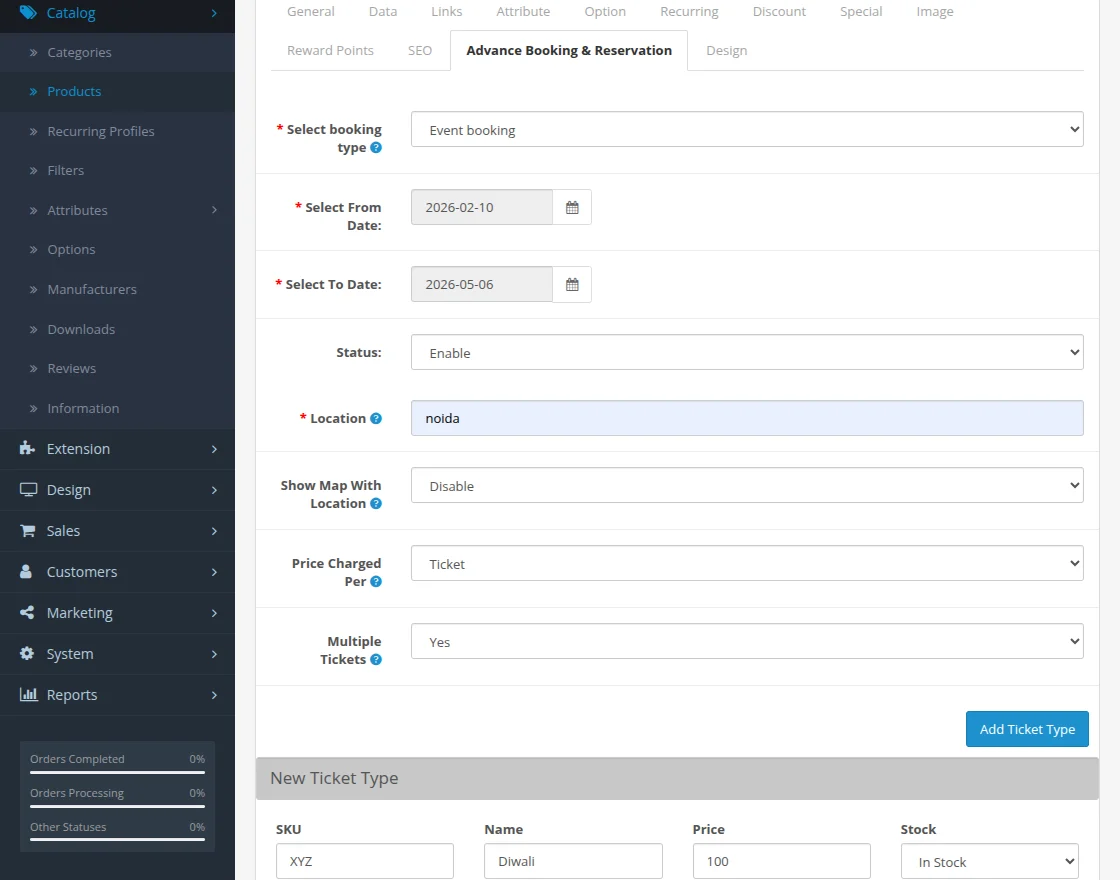Click help icon beside Multiple Tickets
1120x880 pixels.
[376, 659]
